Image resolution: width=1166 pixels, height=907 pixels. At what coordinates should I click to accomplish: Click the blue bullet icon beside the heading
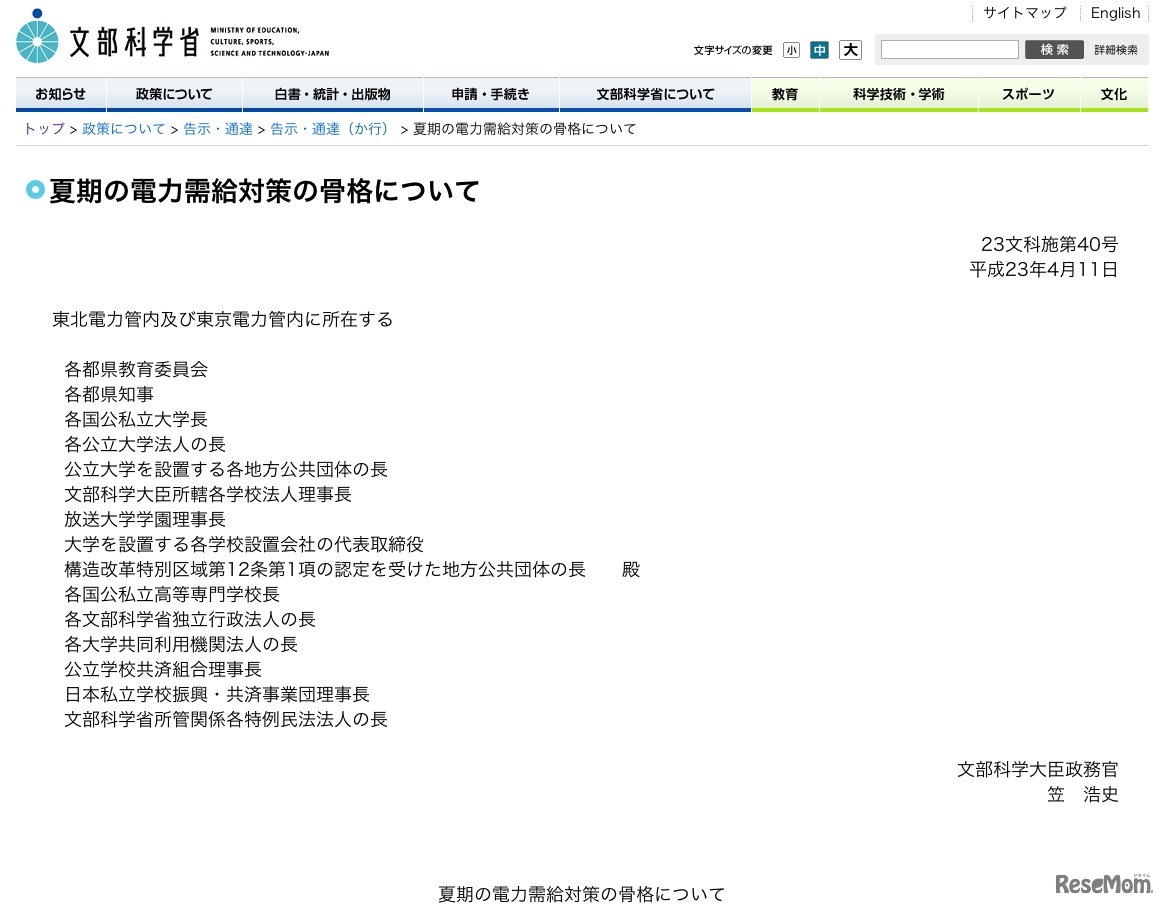point(35,190)
